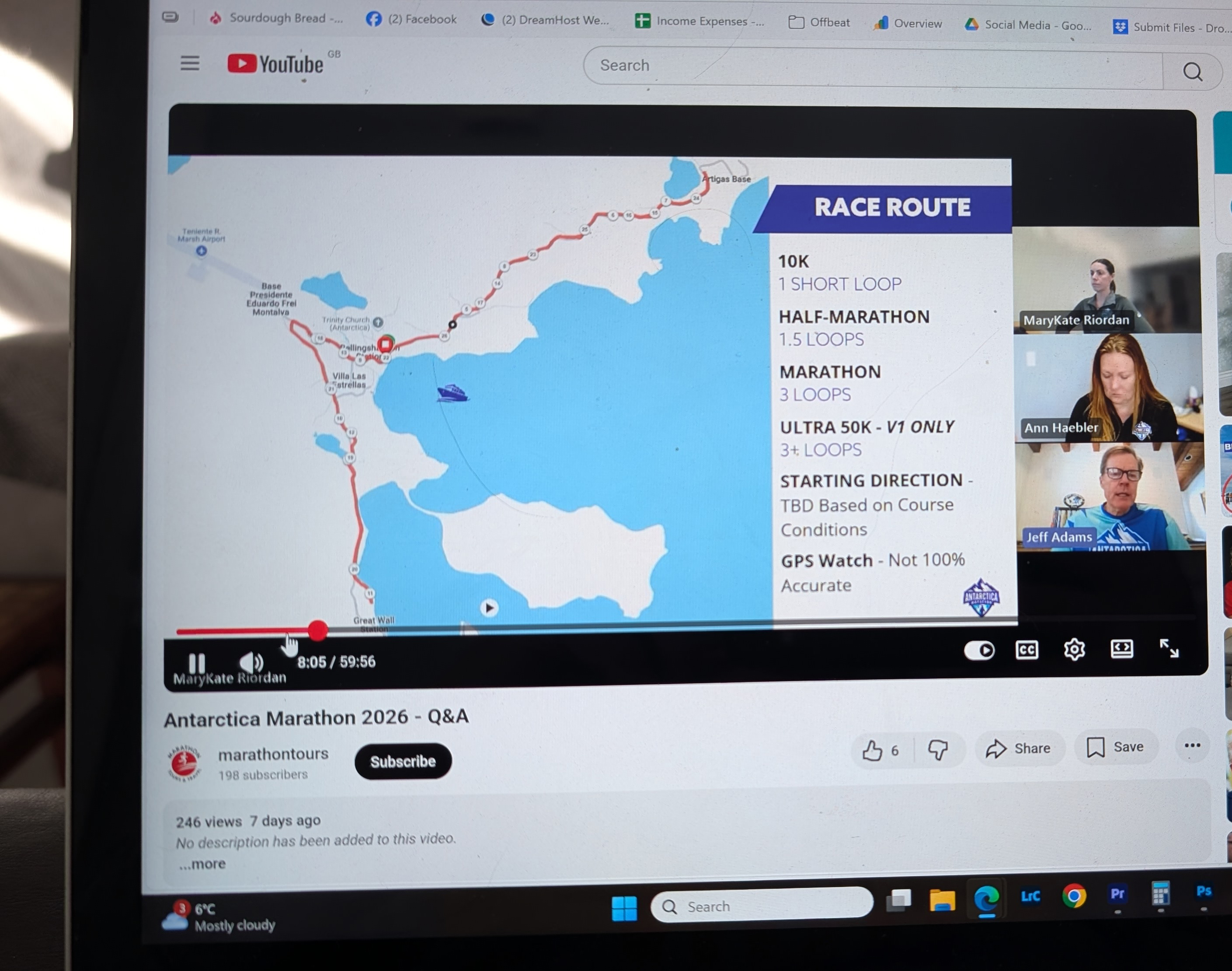The width and height of the screenshot is (1232, 971).
Task: Open YouTube hamburger guide menu
Action: click(190, 63)
